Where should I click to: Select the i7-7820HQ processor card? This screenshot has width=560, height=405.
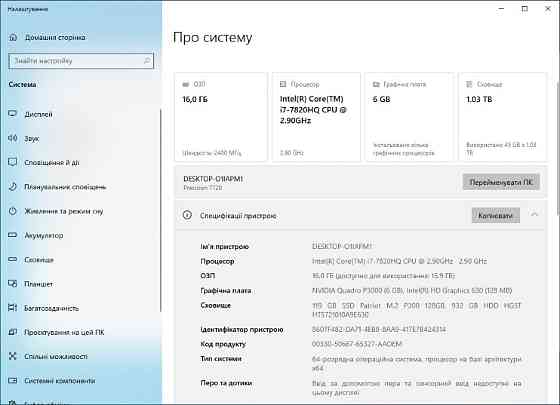pos(316,117)
